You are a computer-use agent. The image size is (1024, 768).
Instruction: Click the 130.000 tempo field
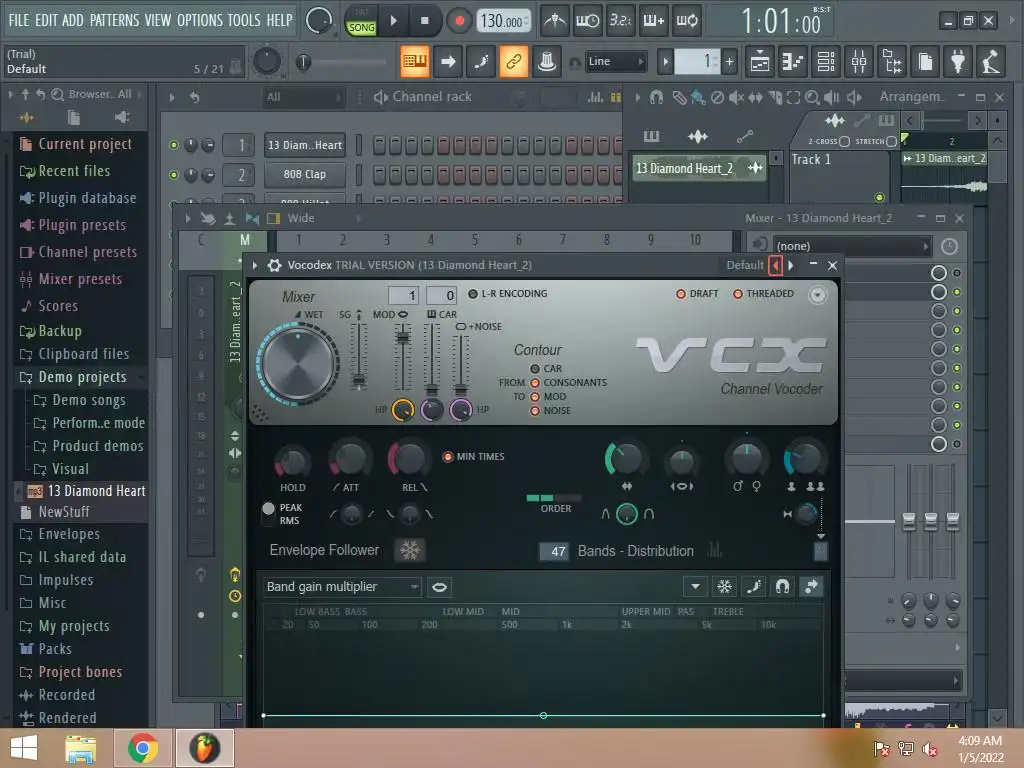[502, 21]
